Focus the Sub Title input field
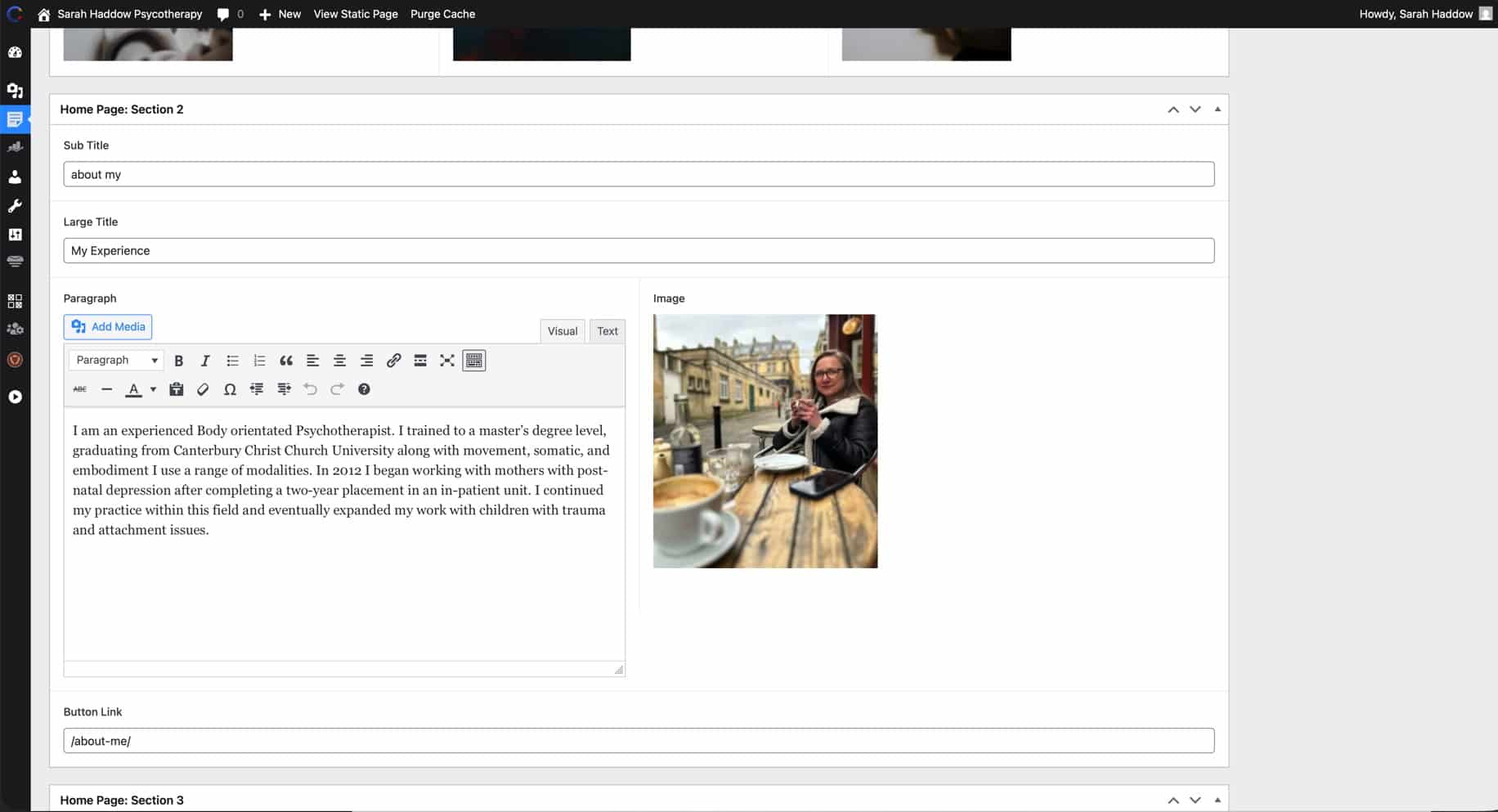Screen dimensions: 1498x812 [x=639, y=174]
